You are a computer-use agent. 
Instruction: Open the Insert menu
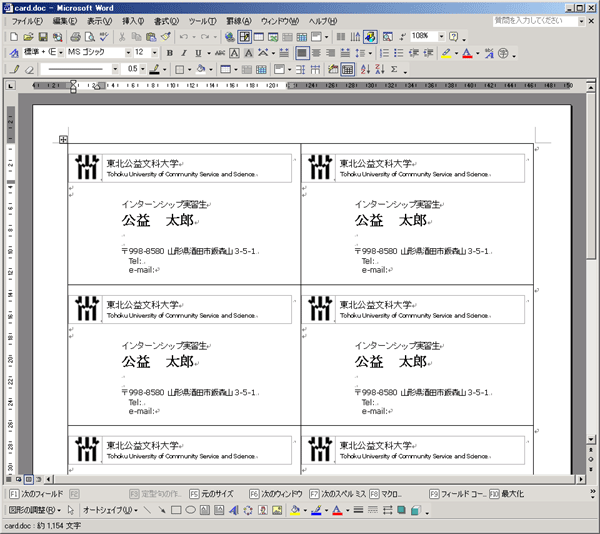pos(133,21)
